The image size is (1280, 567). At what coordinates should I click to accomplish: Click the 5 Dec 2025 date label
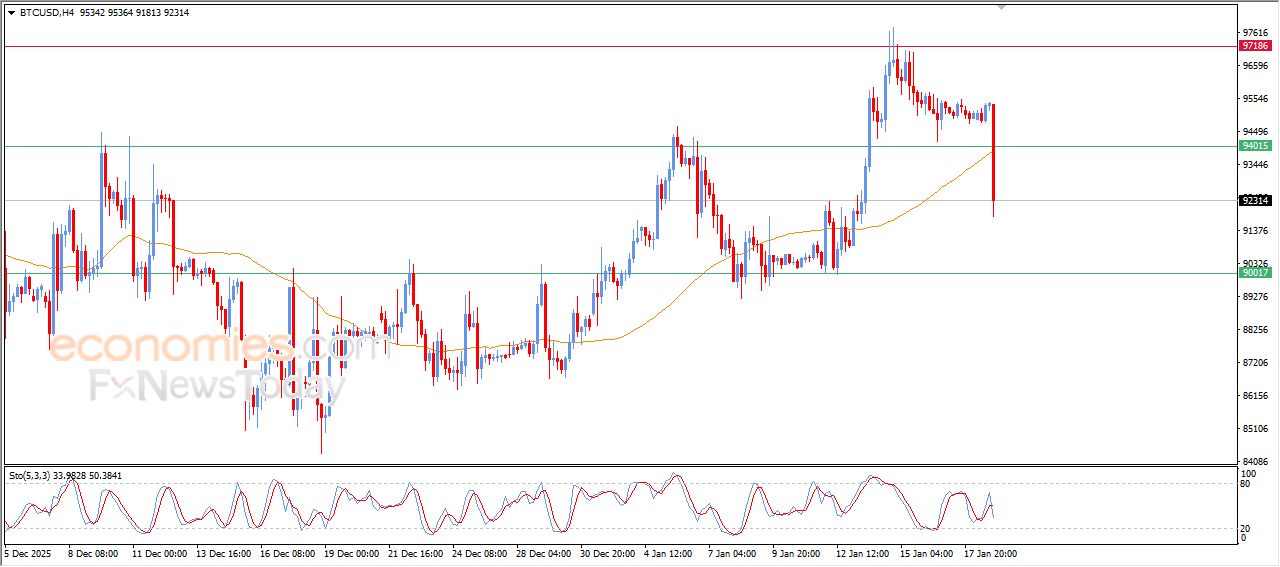[x=32, y=553]
